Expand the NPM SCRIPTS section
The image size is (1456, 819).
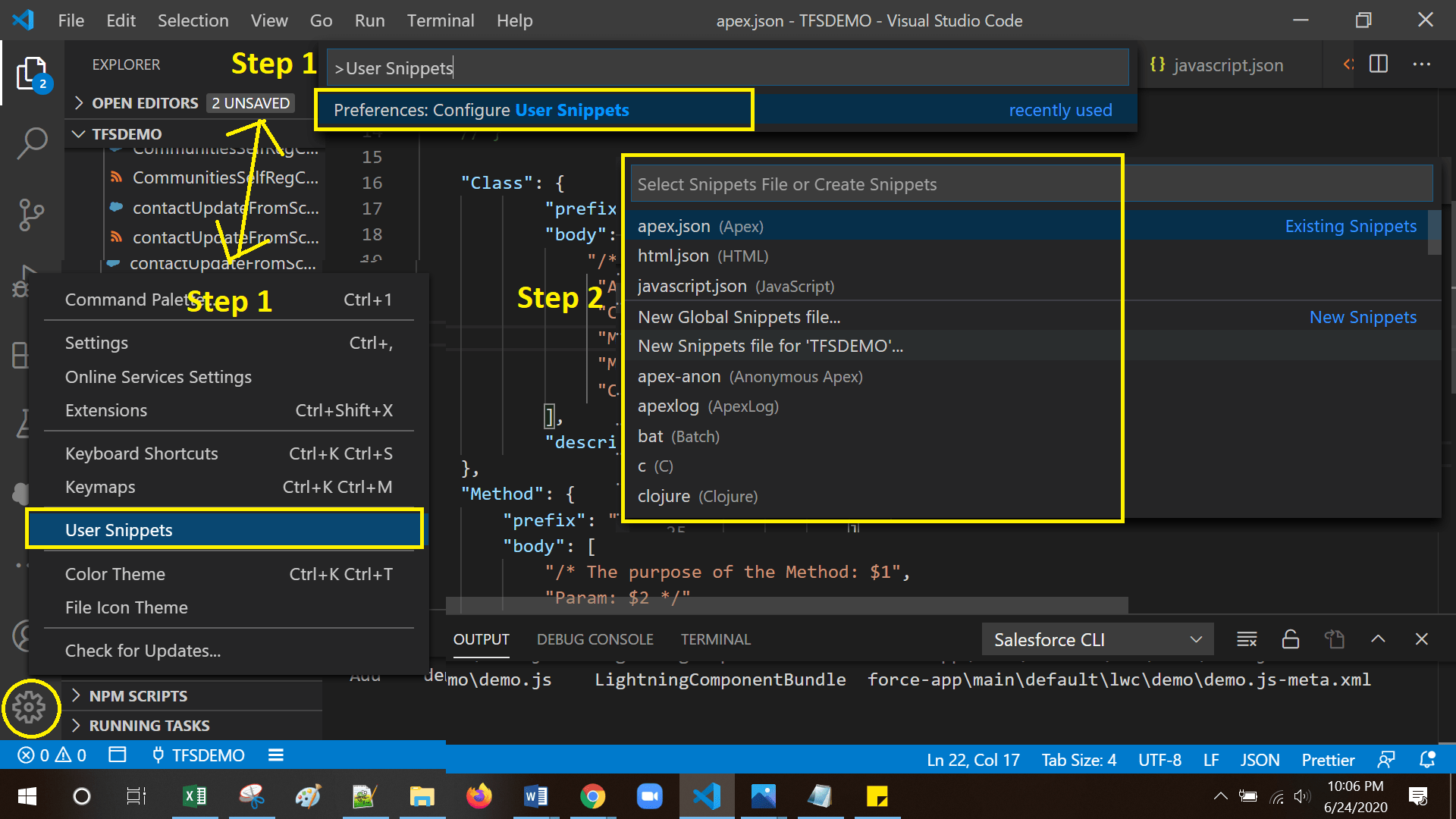click(138, 695)
